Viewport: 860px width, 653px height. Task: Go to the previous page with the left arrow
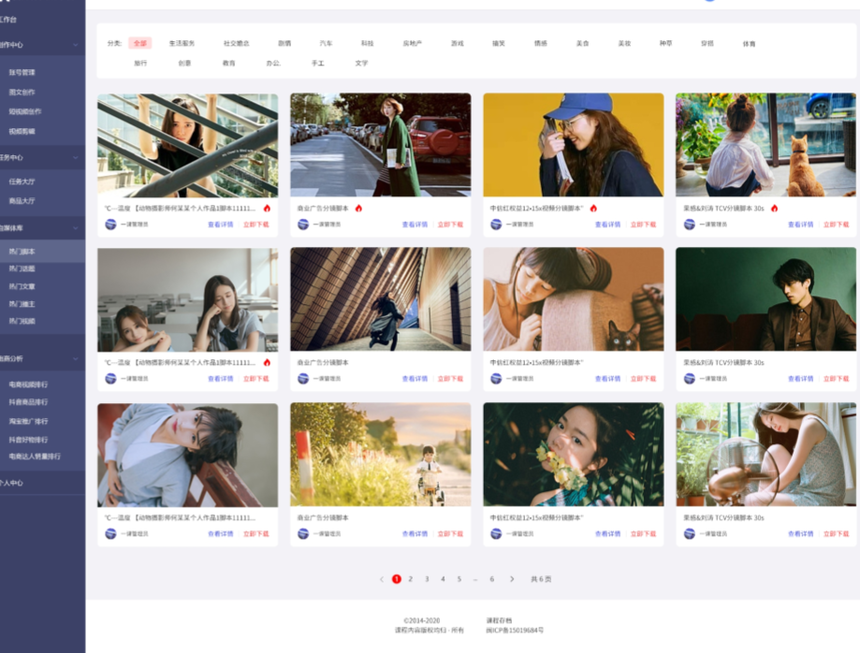(x=382, y=579)
